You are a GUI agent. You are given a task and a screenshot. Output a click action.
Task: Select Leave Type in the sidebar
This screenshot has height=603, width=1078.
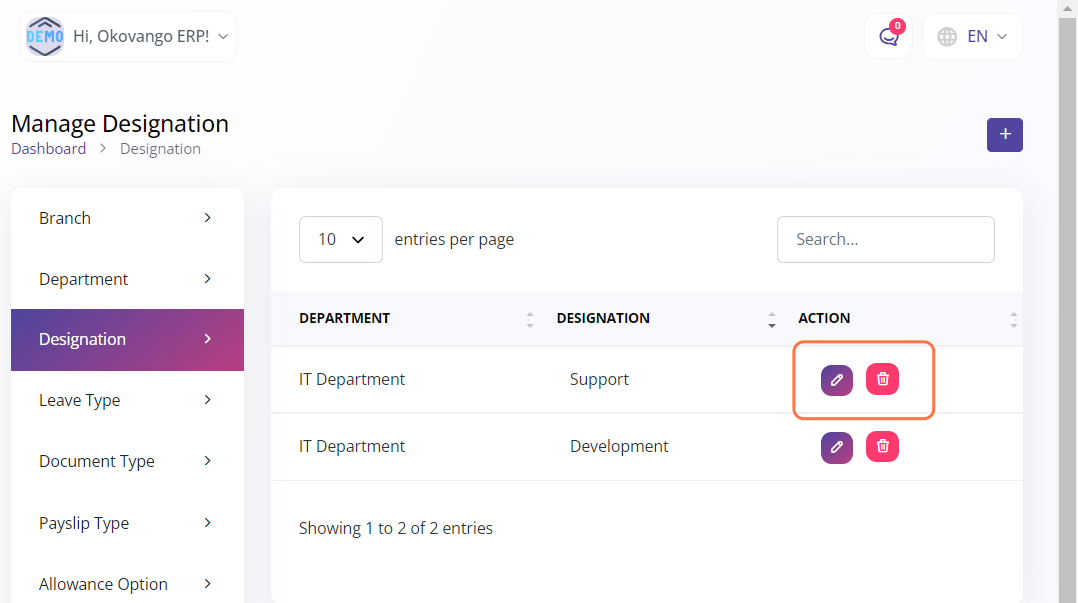point(127,400)
